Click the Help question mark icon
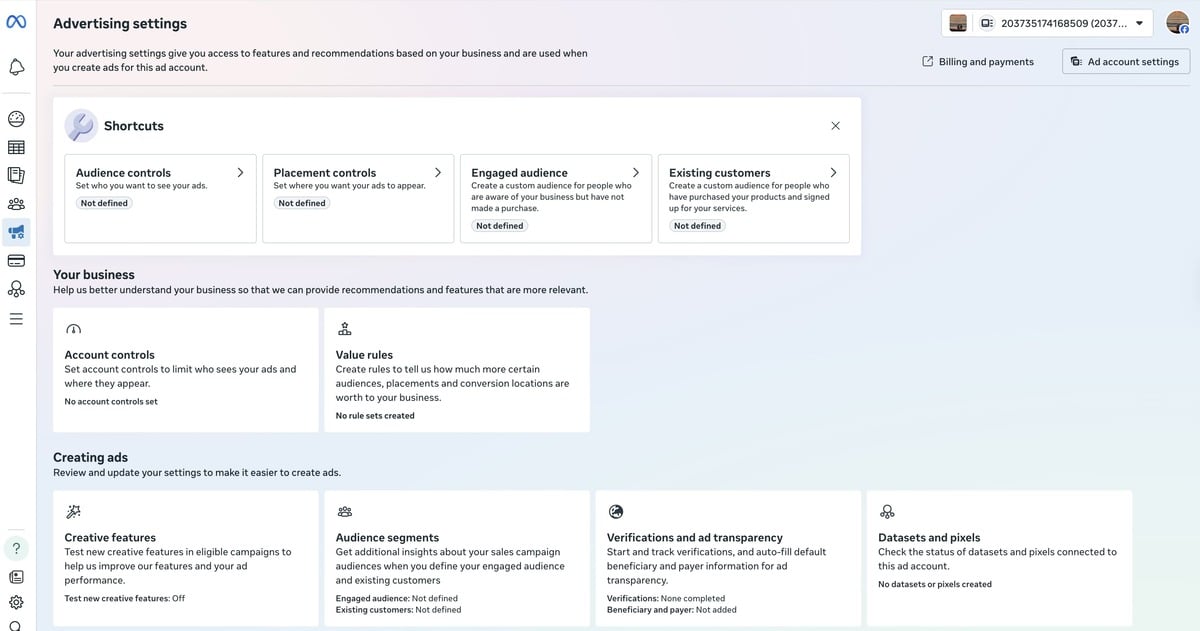The image size is (1200, 631). (16, 548)
